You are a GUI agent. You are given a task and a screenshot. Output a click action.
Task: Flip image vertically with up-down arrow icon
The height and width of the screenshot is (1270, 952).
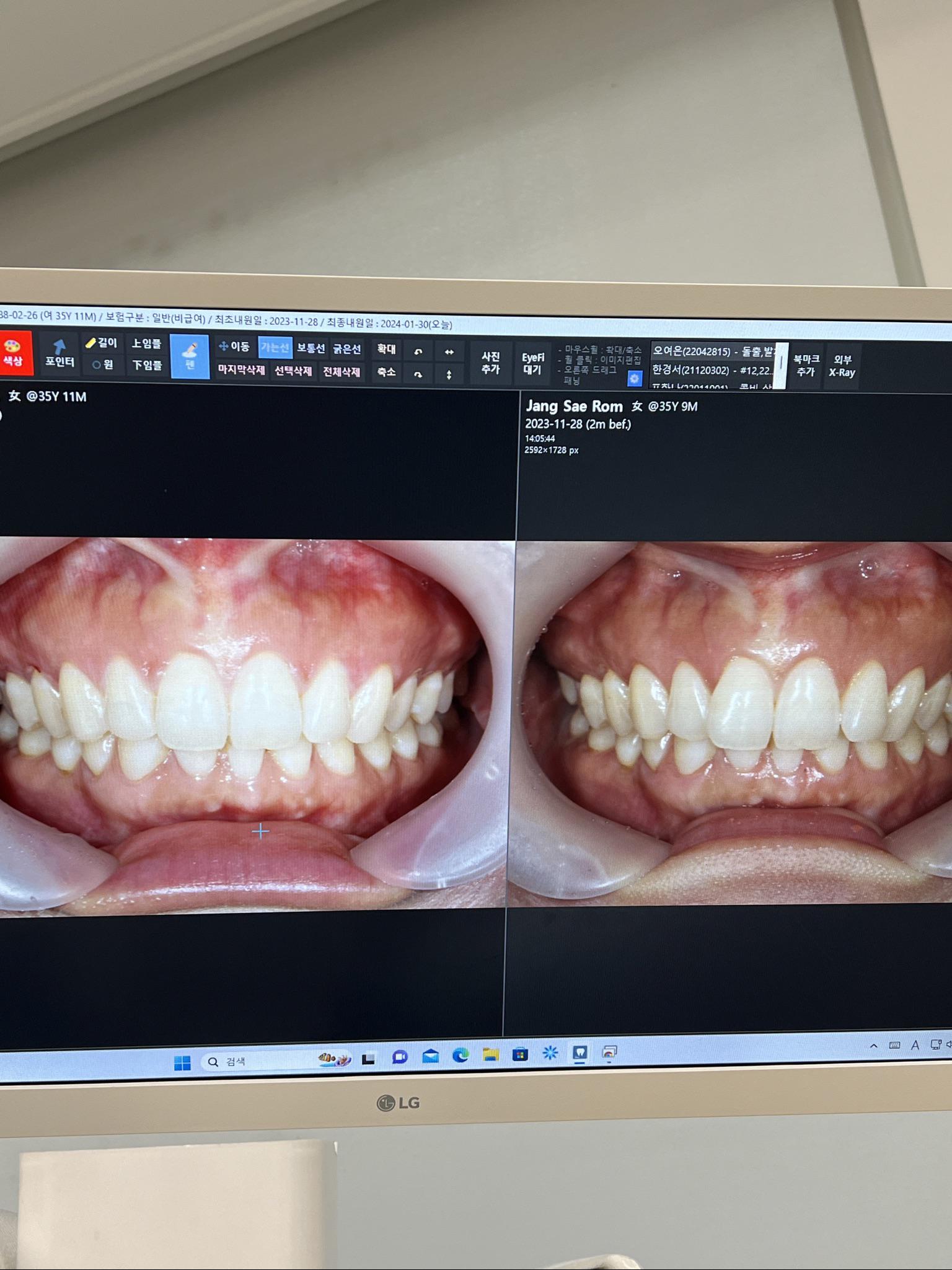(449, 374)
